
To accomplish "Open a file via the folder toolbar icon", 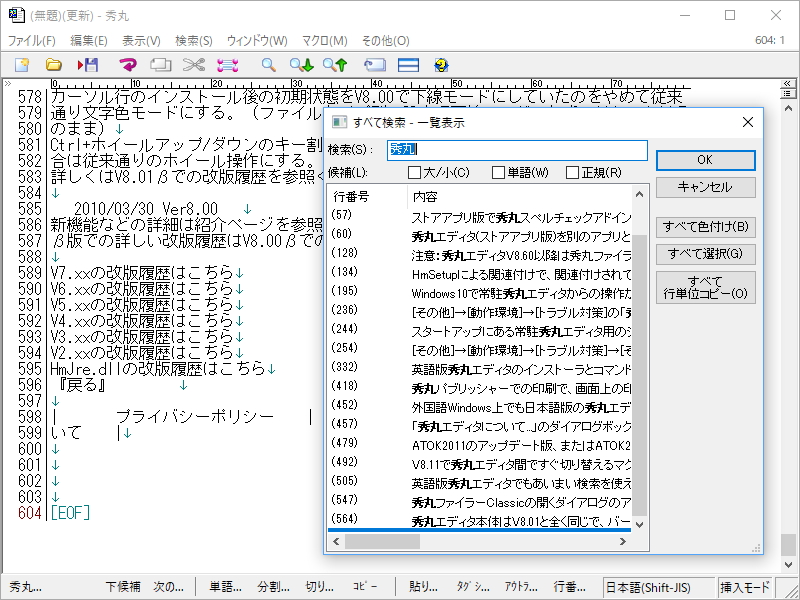I will coord(53,63).
